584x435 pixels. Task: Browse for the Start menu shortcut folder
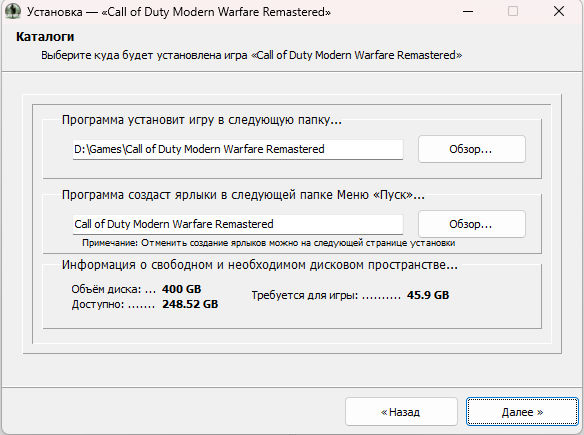click(x=472, y=224)
